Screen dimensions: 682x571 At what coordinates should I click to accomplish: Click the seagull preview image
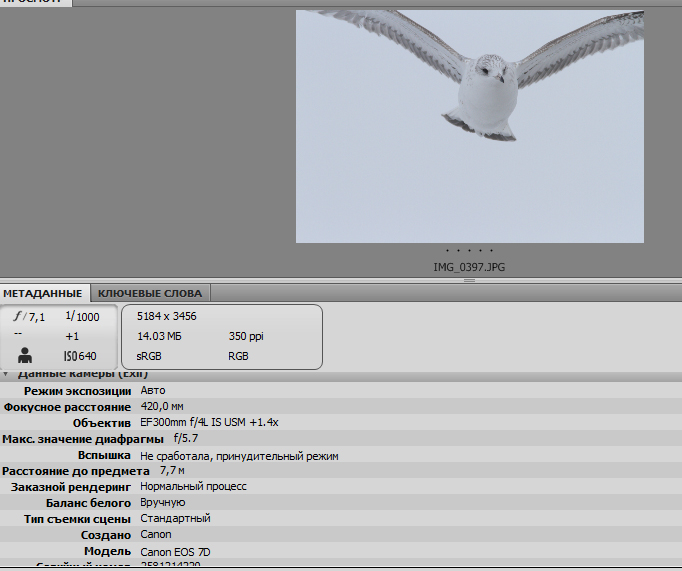tap(469, 126)
